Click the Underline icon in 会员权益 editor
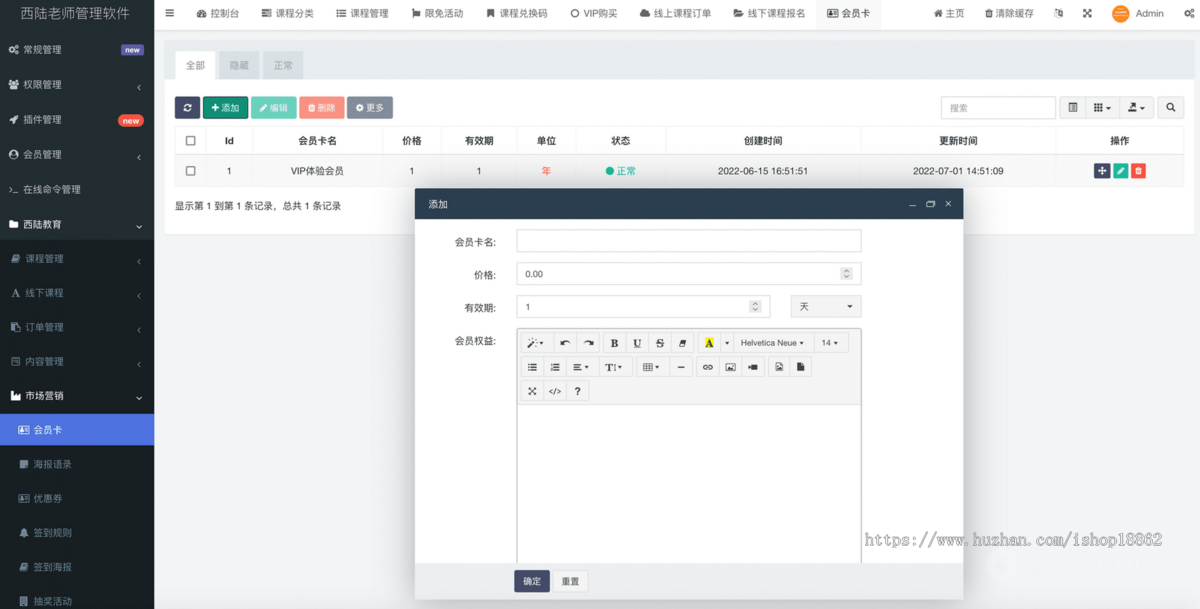1200x609 pixels. pos(637,342)
